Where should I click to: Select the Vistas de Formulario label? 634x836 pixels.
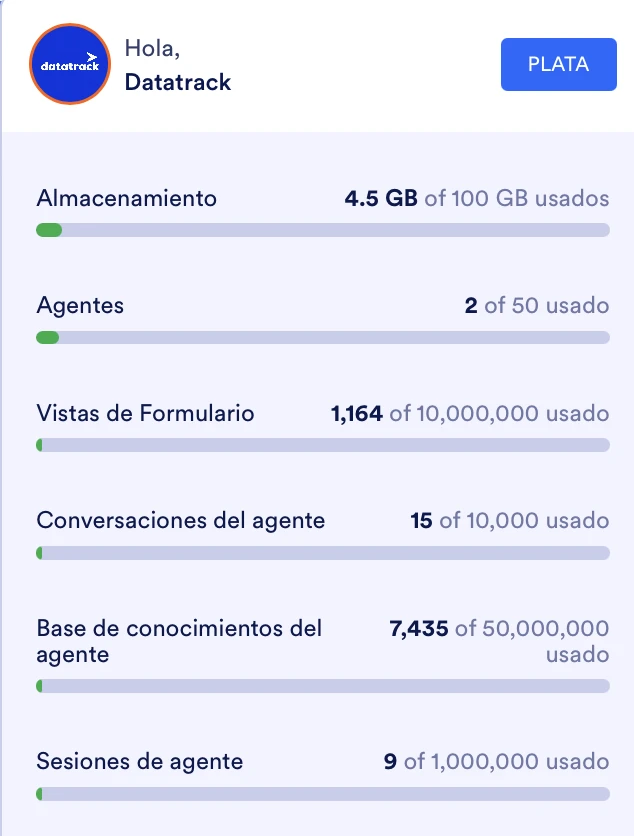145,413
